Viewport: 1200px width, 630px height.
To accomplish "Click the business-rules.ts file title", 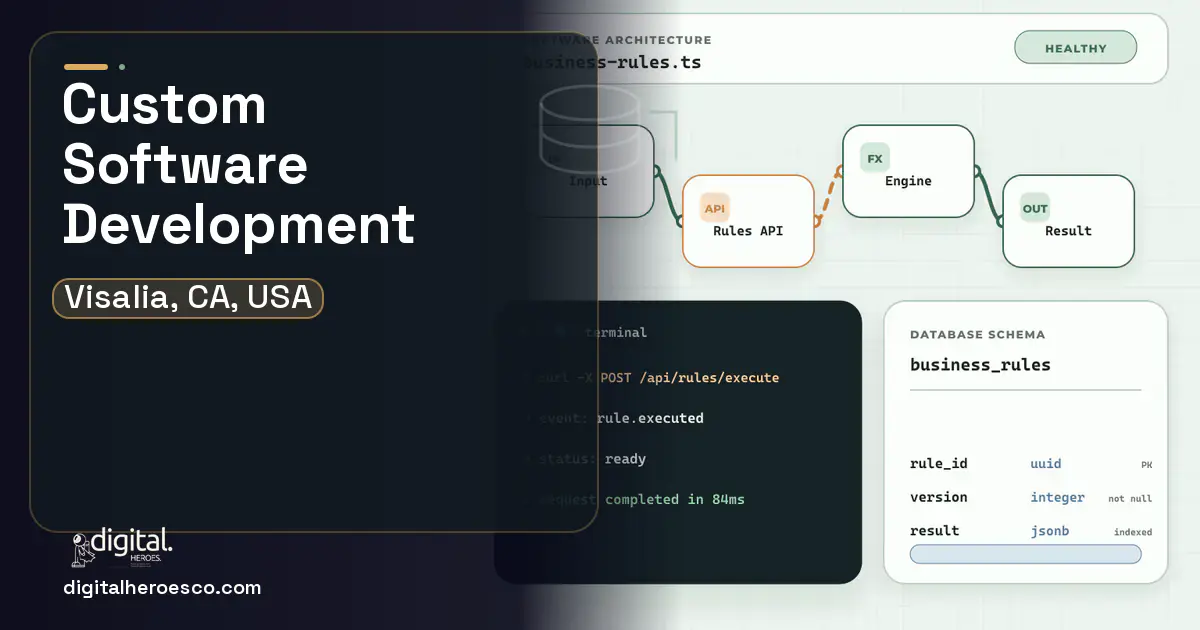I will 612,62.
